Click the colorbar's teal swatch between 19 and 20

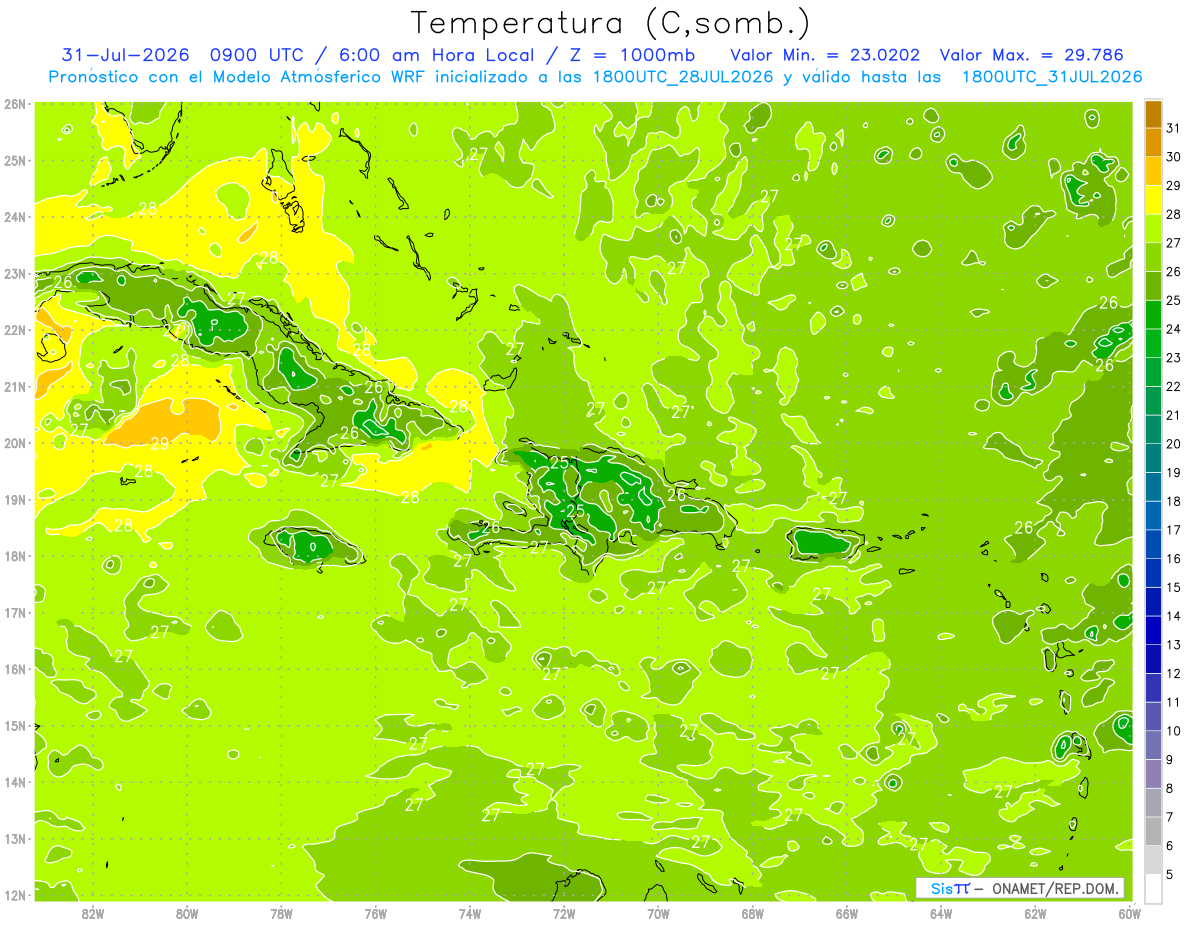(1153, 458)
